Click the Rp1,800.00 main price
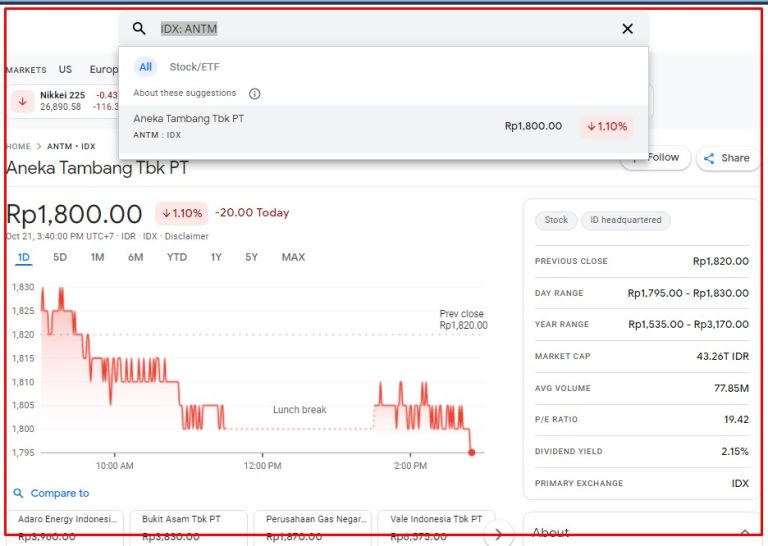Screen dimensions: 768x546 pos(74,214)
